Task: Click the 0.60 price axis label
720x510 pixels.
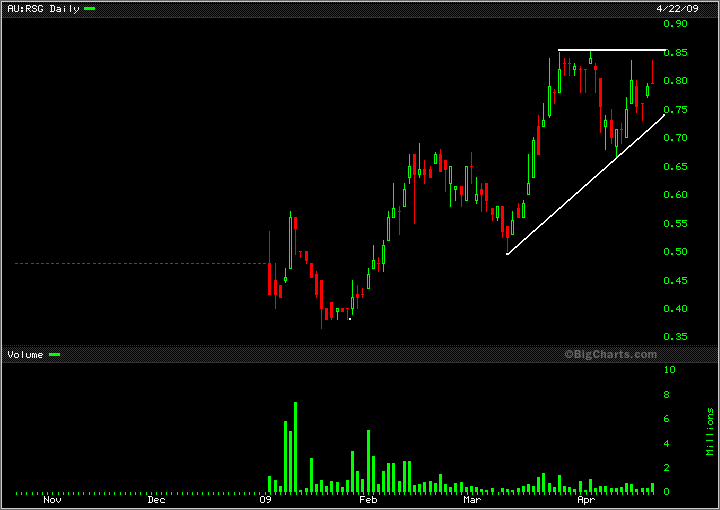Action: tap(675, 195)
